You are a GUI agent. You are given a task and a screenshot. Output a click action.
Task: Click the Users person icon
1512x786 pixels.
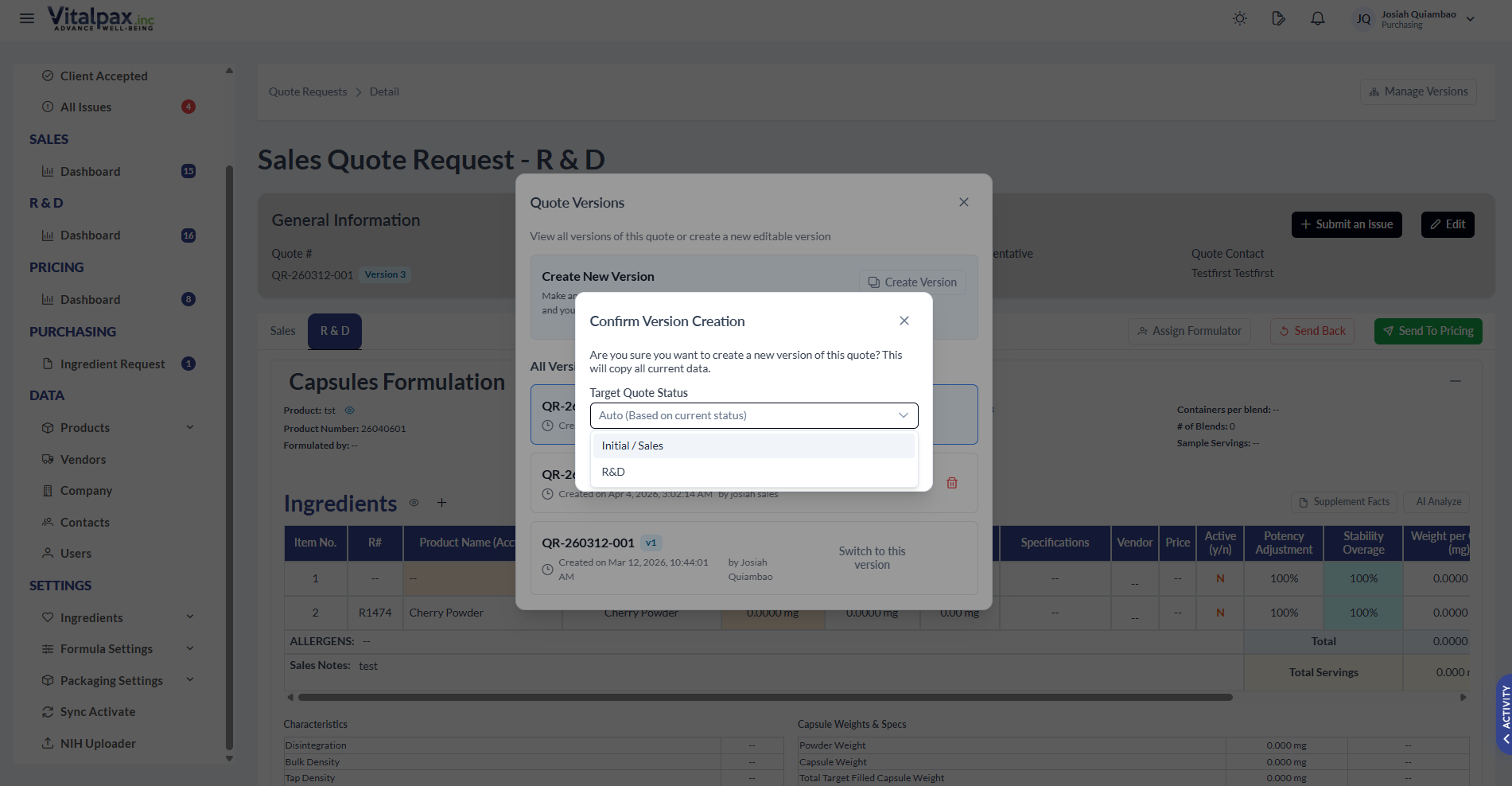pos(48,553)
